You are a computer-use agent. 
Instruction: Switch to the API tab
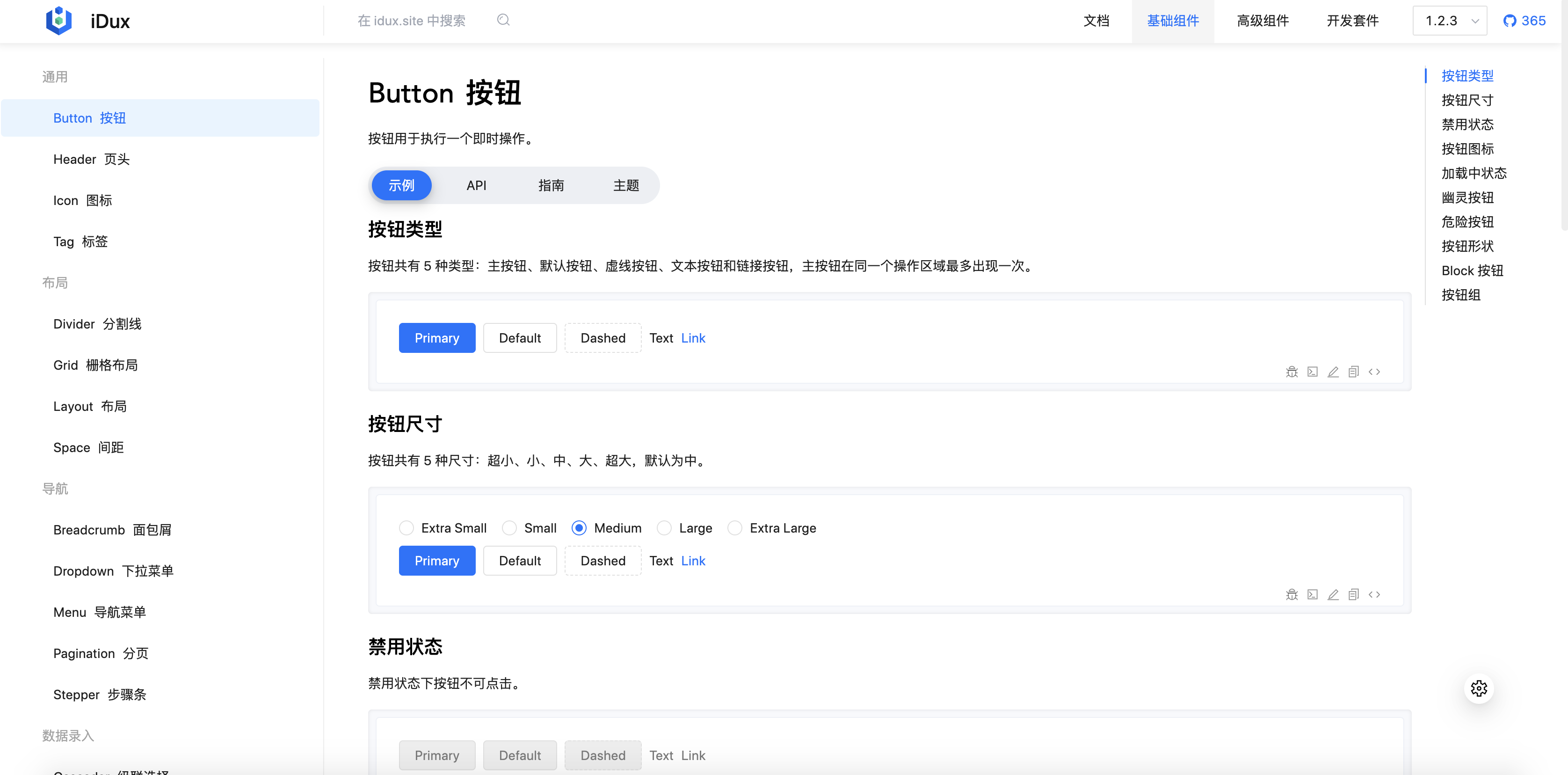[476, 185]
